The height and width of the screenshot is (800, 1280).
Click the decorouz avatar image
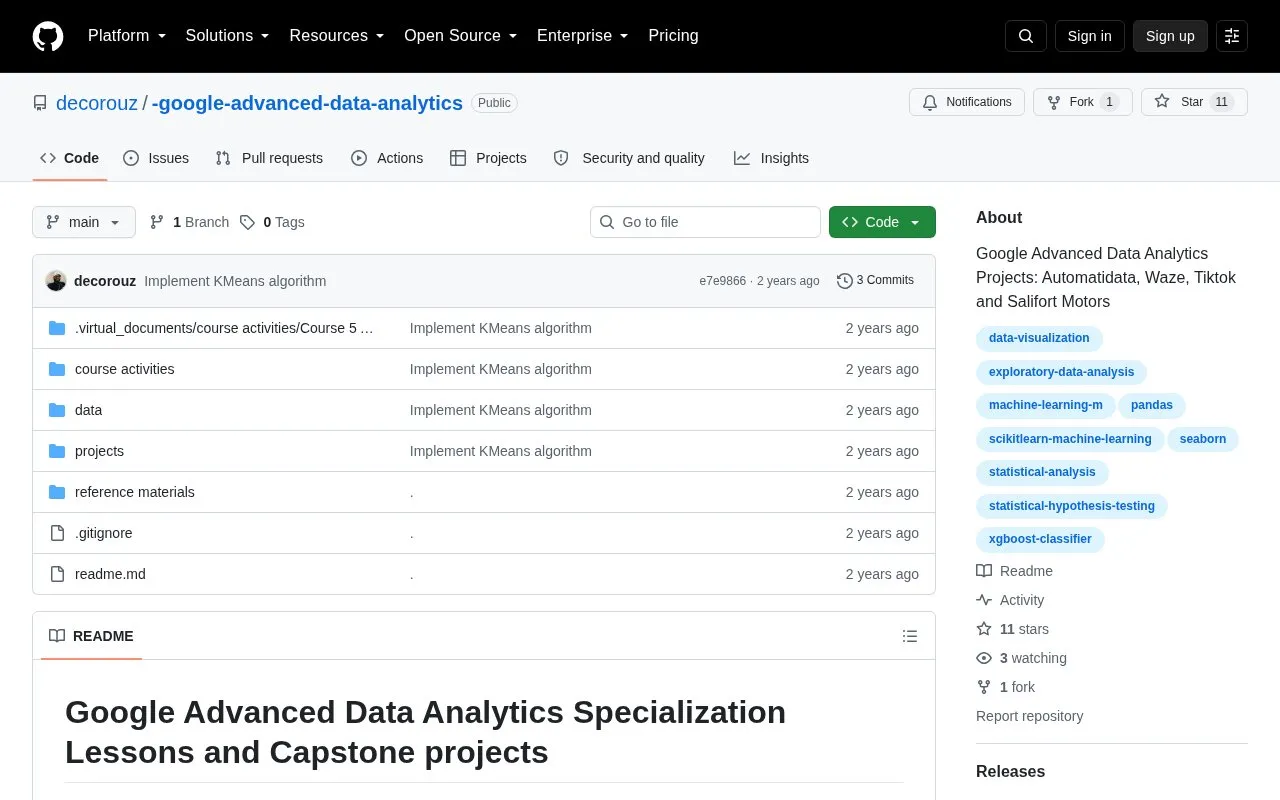[x=56, y=281]
